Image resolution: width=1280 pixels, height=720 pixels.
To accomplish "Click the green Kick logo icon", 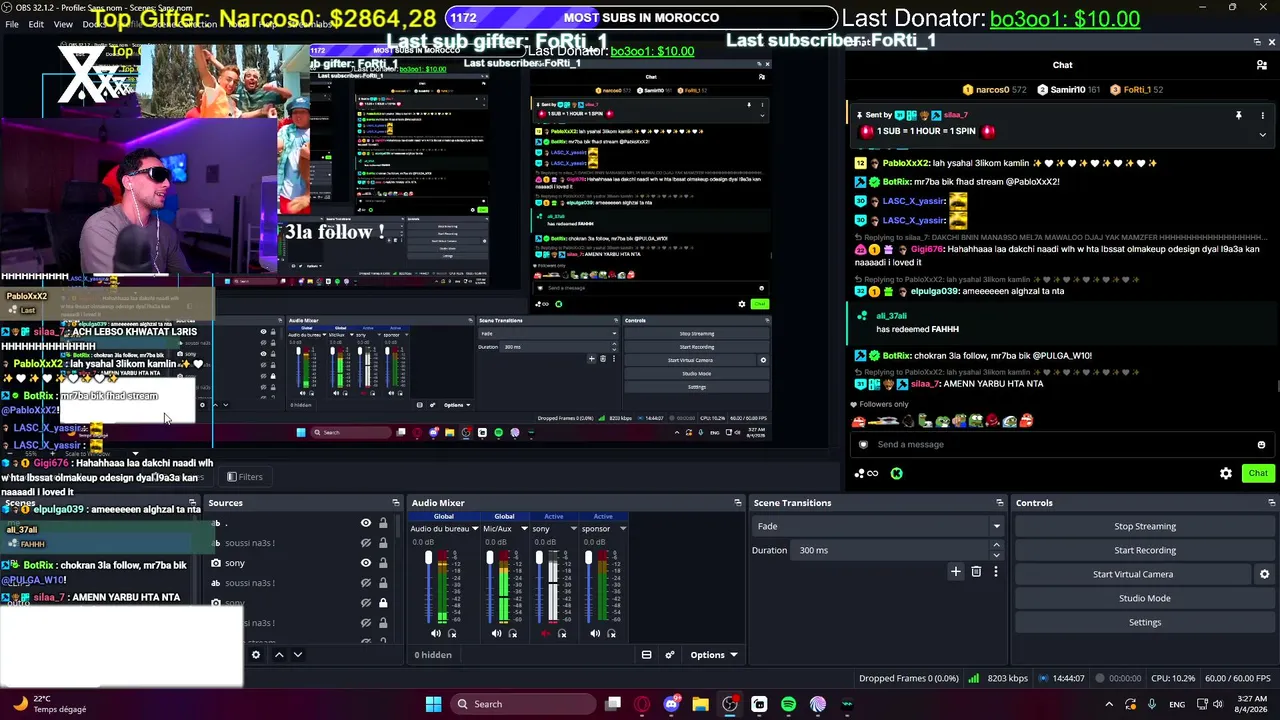I will point(896,474).
